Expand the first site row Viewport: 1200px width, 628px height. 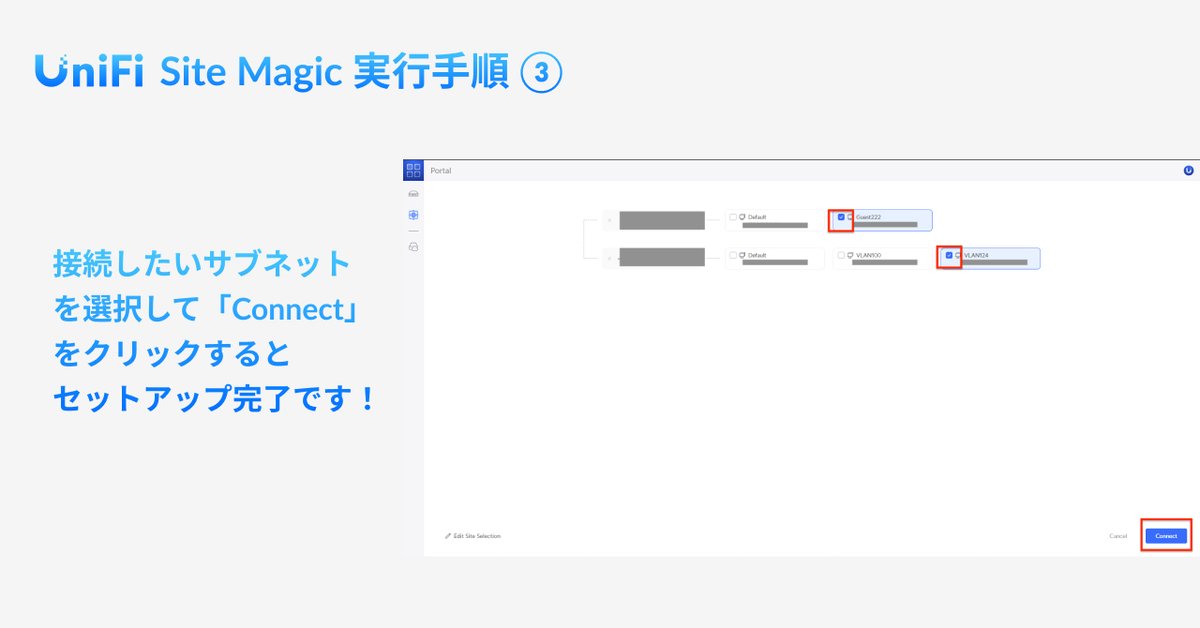[x=610, y=219]
